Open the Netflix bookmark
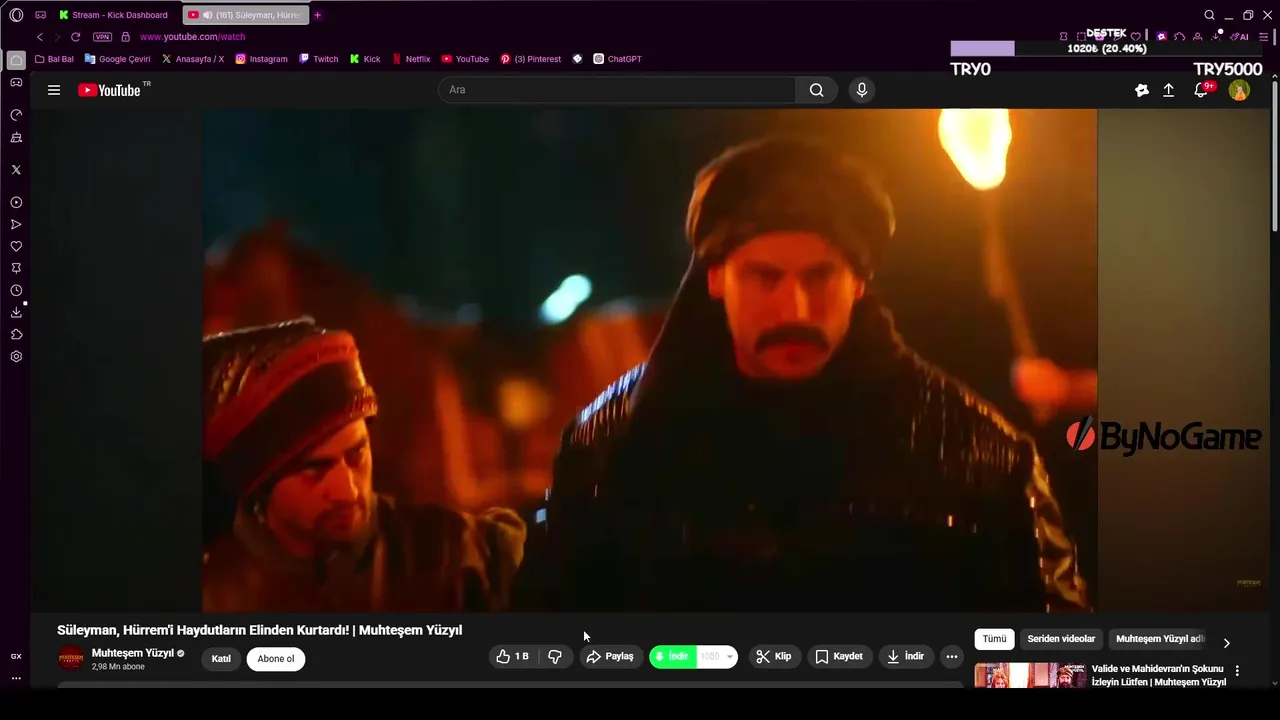The width and height of the screenshot is (1280, 720). point(411,59)
